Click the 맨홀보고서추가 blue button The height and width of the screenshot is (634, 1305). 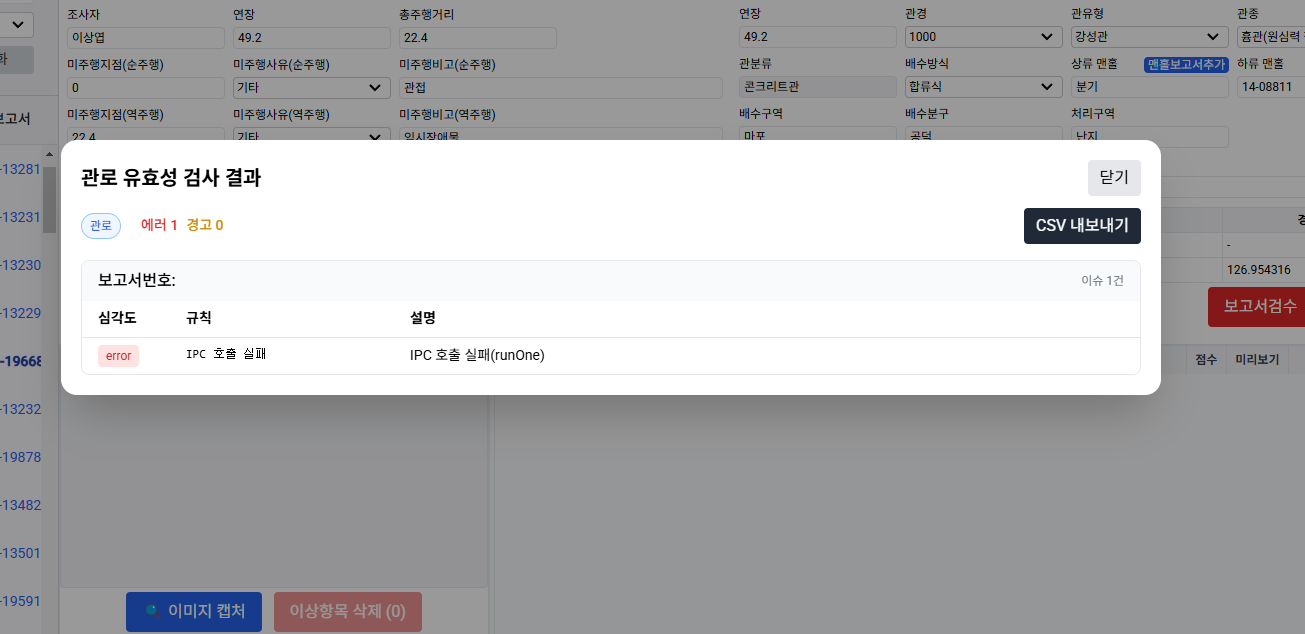(1185, 64)
